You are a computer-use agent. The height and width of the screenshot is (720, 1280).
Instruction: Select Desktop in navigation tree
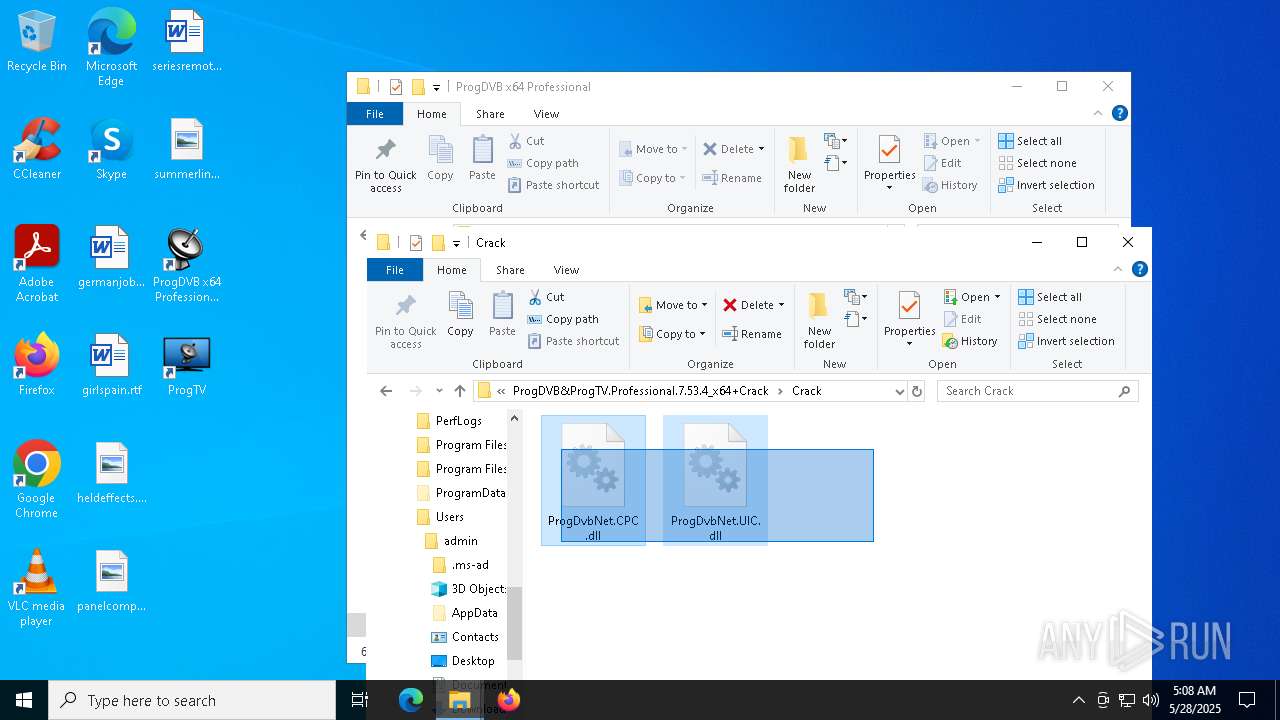pos(463,661)
